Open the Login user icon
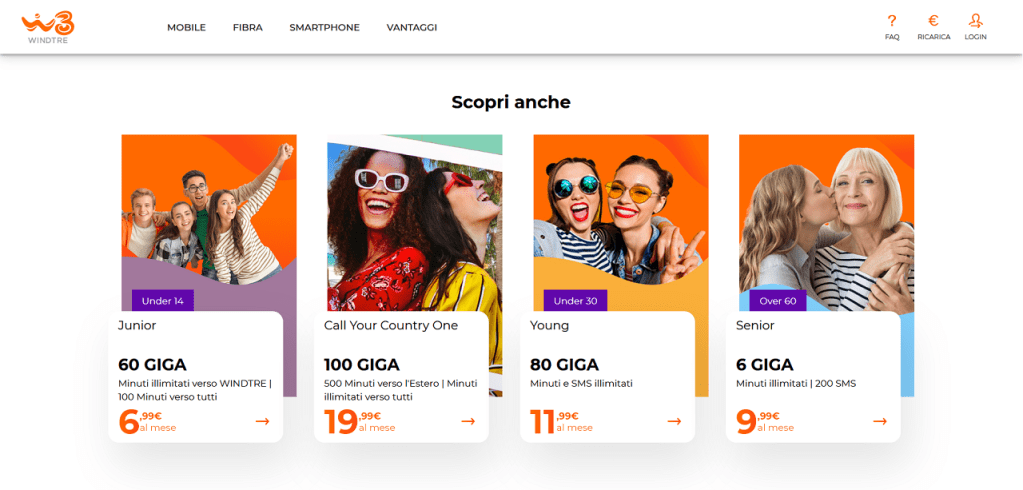This screenshot has height=490, width=1023. pos(975,21)
